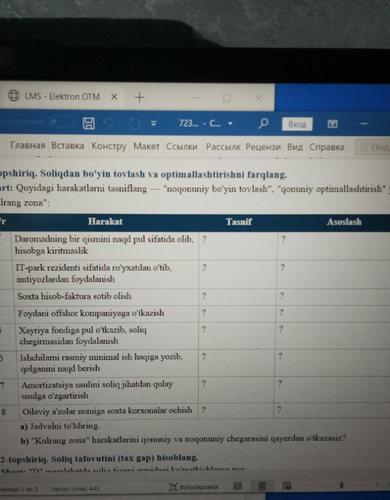Click the zoom slider handle

click(x=341, y=485)
